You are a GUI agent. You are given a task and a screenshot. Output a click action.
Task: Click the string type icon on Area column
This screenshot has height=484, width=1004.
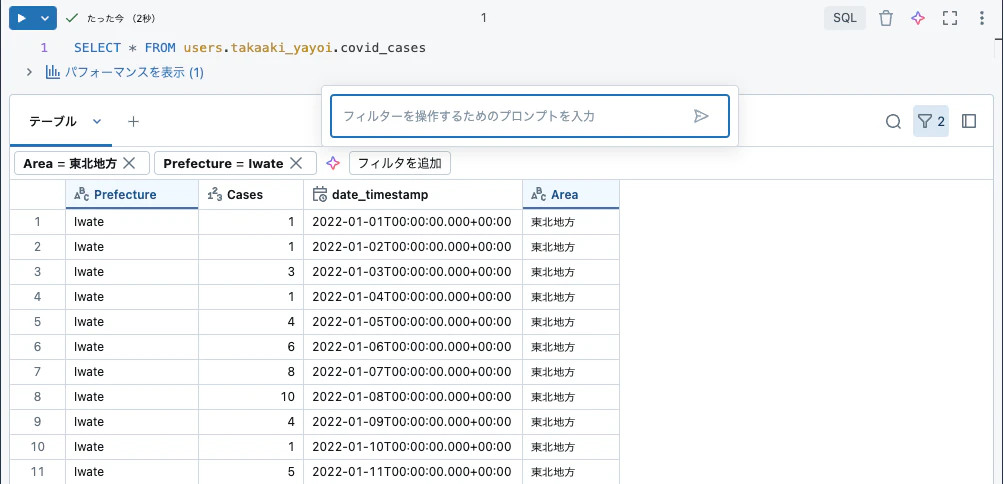(x=539, y=195)
